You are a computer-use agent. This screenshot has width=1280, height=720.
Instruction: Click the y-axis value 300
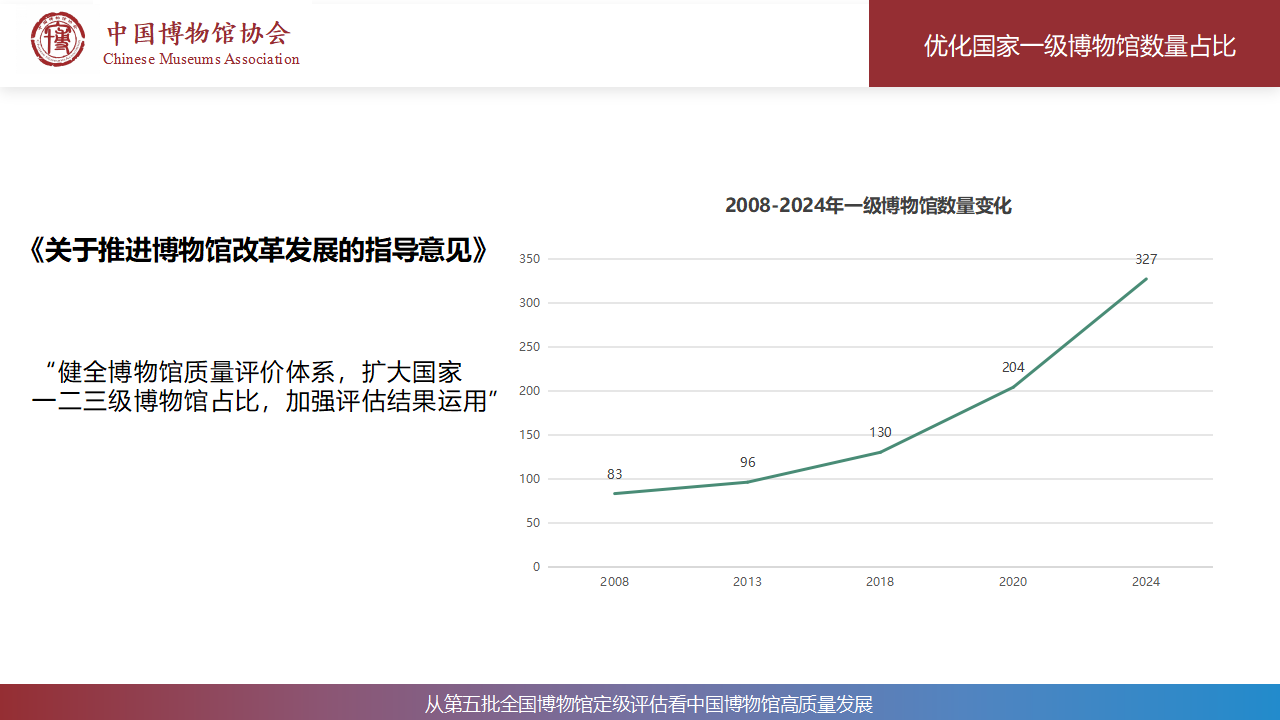click(530, 303)
